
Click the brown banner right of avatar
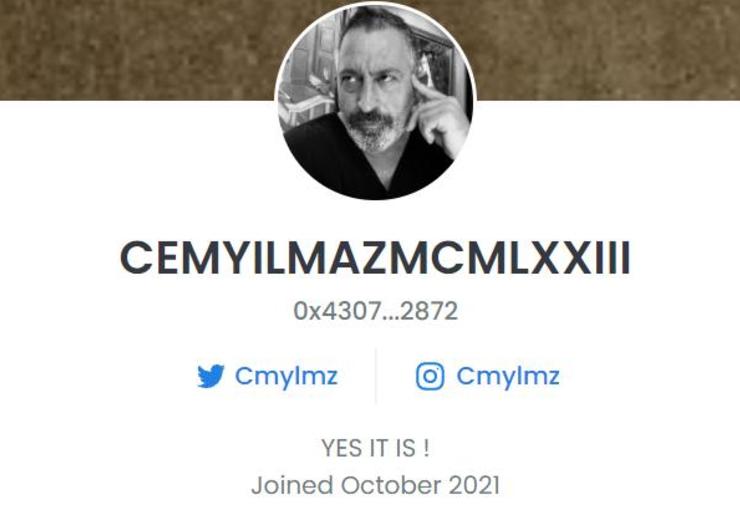608,50
